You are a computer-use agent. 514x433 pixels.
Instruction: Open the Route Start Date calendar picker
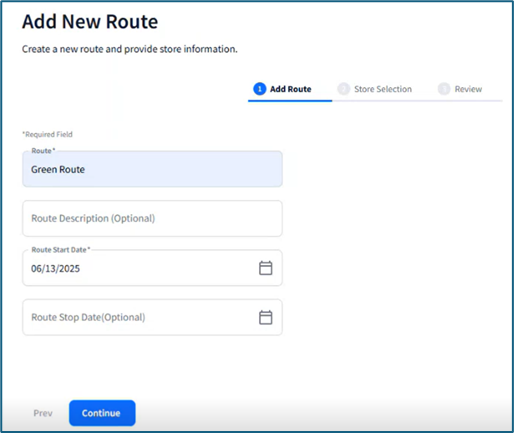click(x=266, y=268)
